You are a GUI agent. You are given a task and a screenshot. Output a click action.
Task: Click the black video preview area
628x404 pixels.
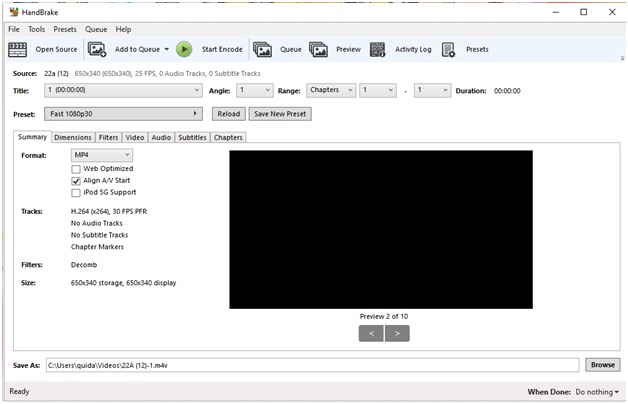(x=381, y=229)
